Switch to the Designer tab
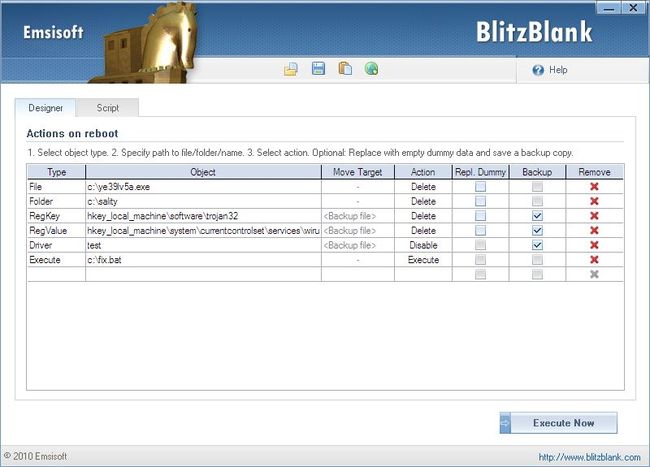 (46, 108)
